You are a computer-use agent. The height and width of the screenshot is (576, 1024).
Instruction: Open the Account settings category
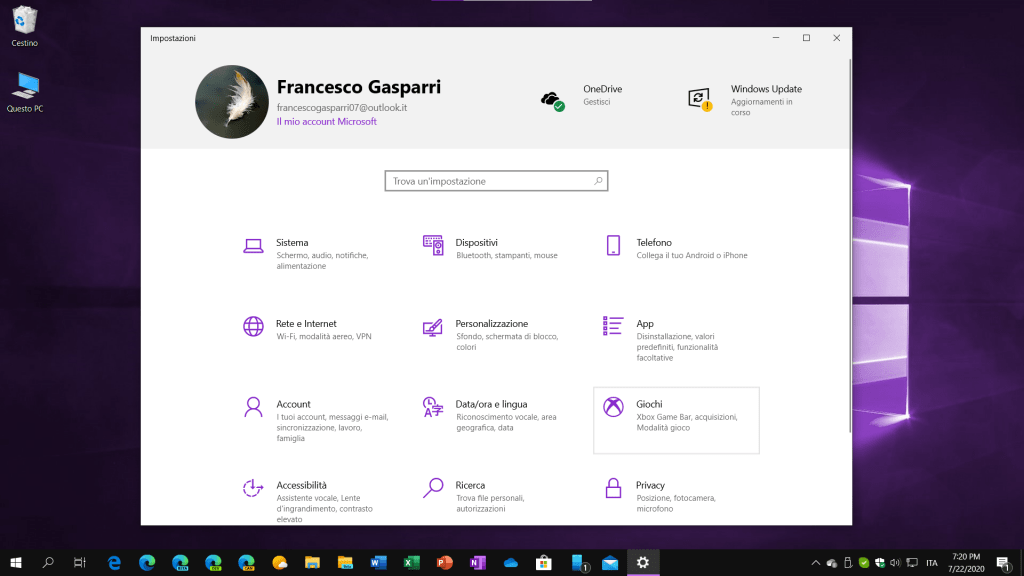pos(293,404)
